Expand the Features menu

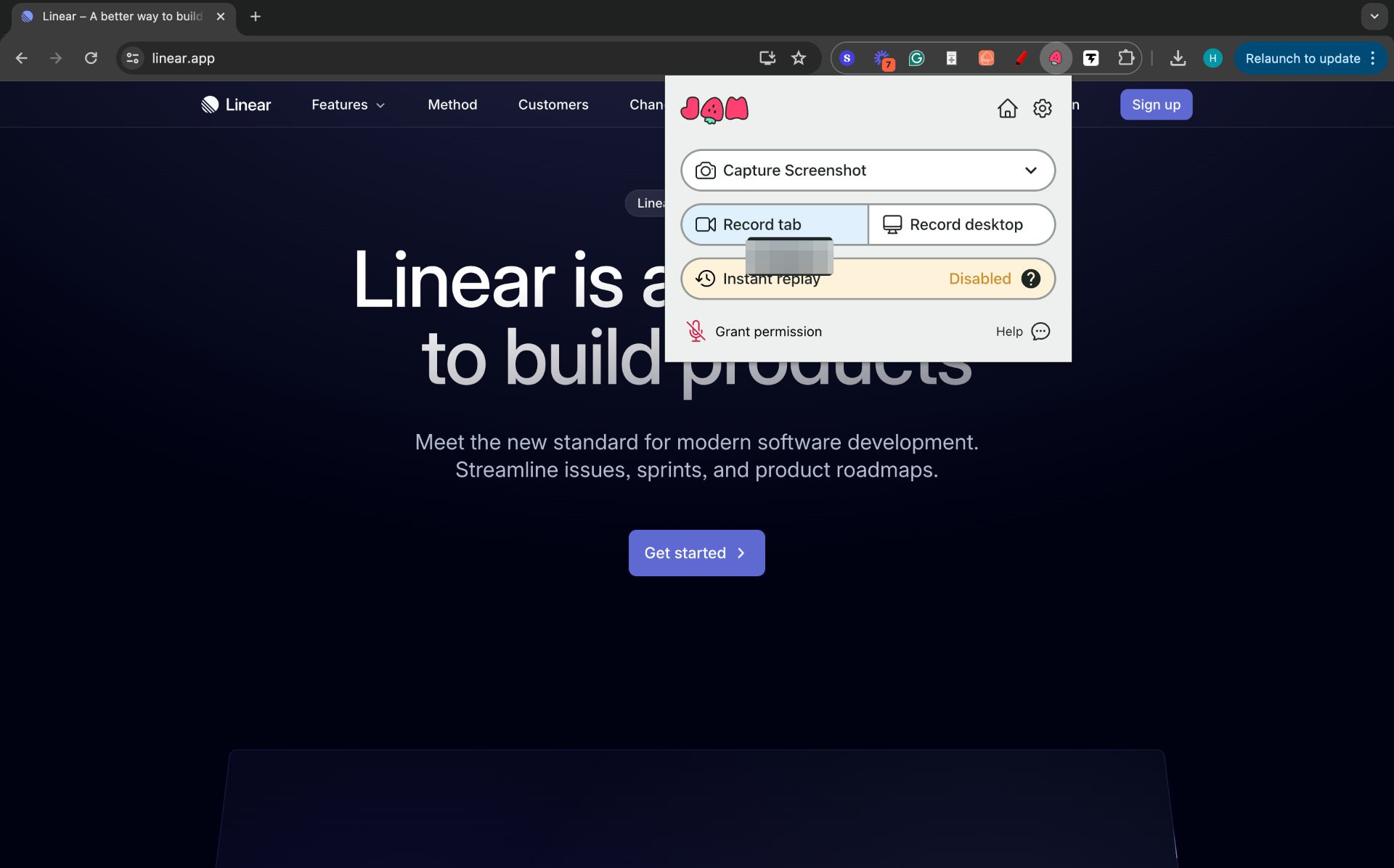tap(348, 105)
